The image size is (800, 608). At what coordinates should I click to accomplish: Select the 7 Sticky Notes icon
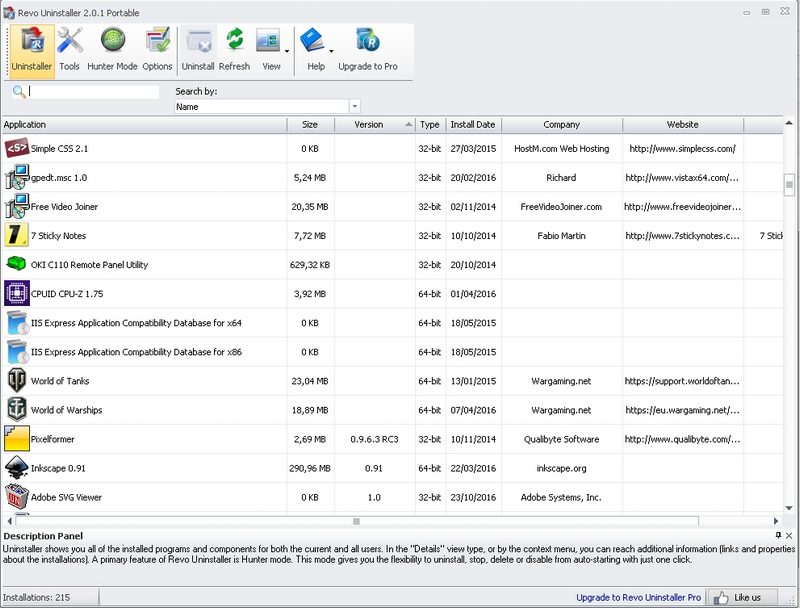(16, 236)
